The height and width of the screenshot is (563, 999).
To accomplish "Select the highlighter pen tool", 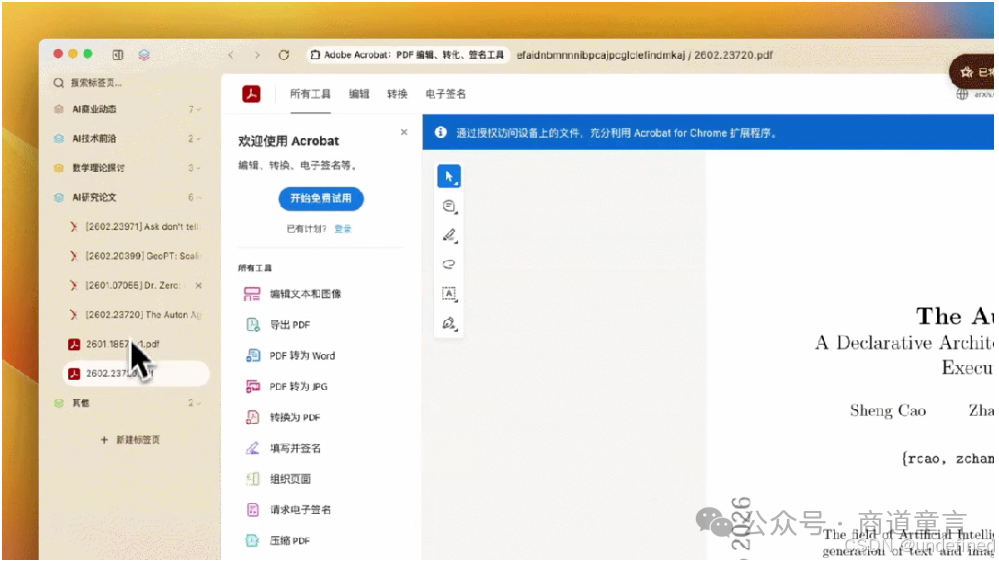I will [x=449, y=236].
